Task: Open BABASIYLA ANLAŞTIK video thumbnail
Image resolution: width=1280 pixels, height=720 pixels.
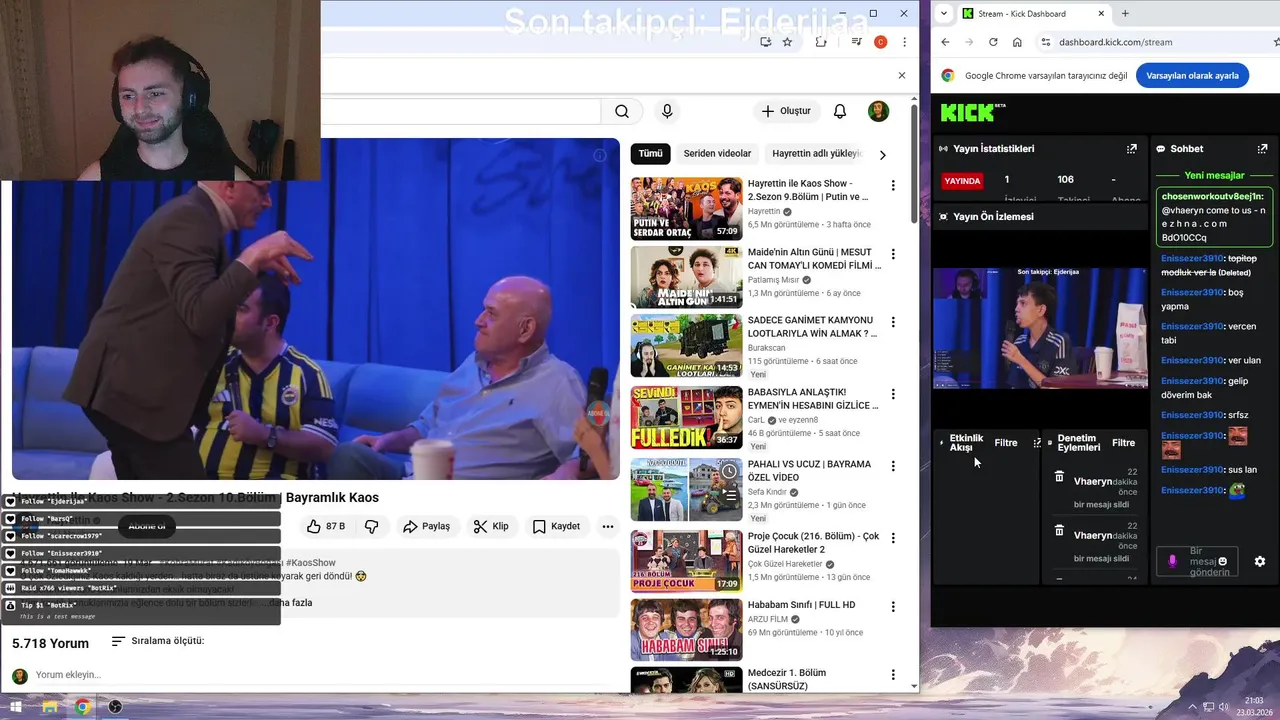Action: coord(686,417)
